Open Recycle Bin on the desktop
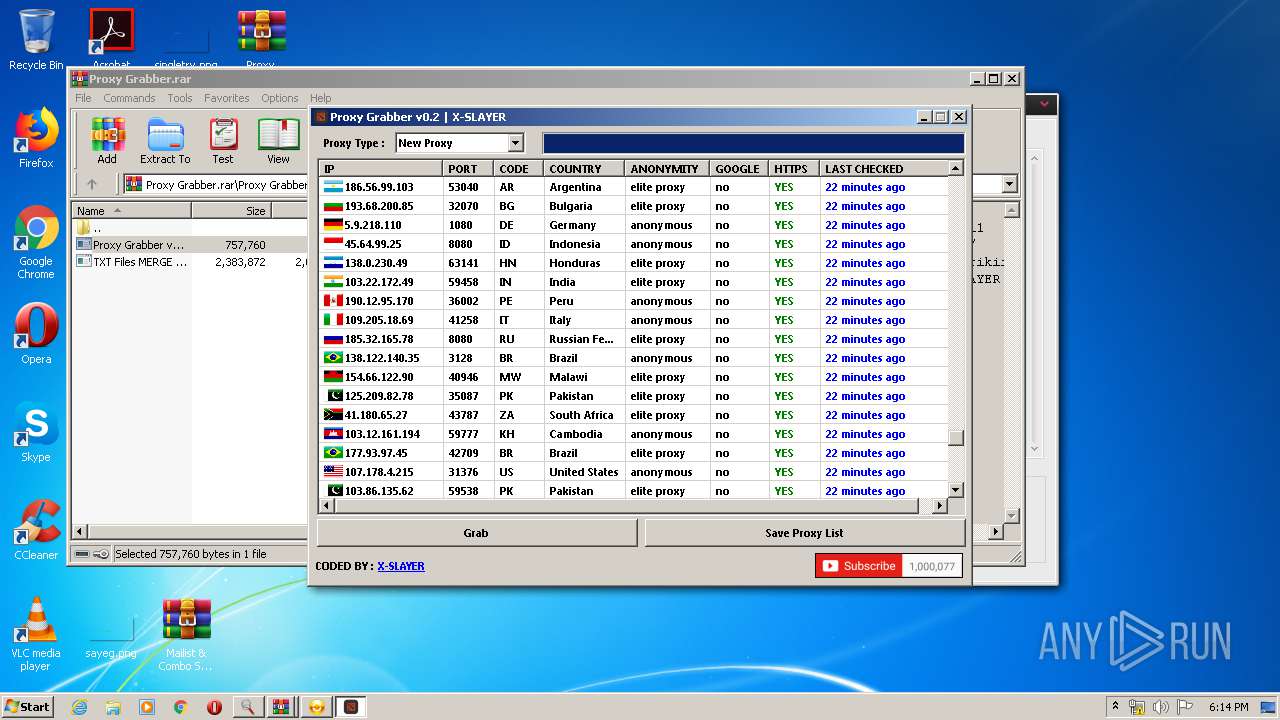1280x720 pixels. 36,40
